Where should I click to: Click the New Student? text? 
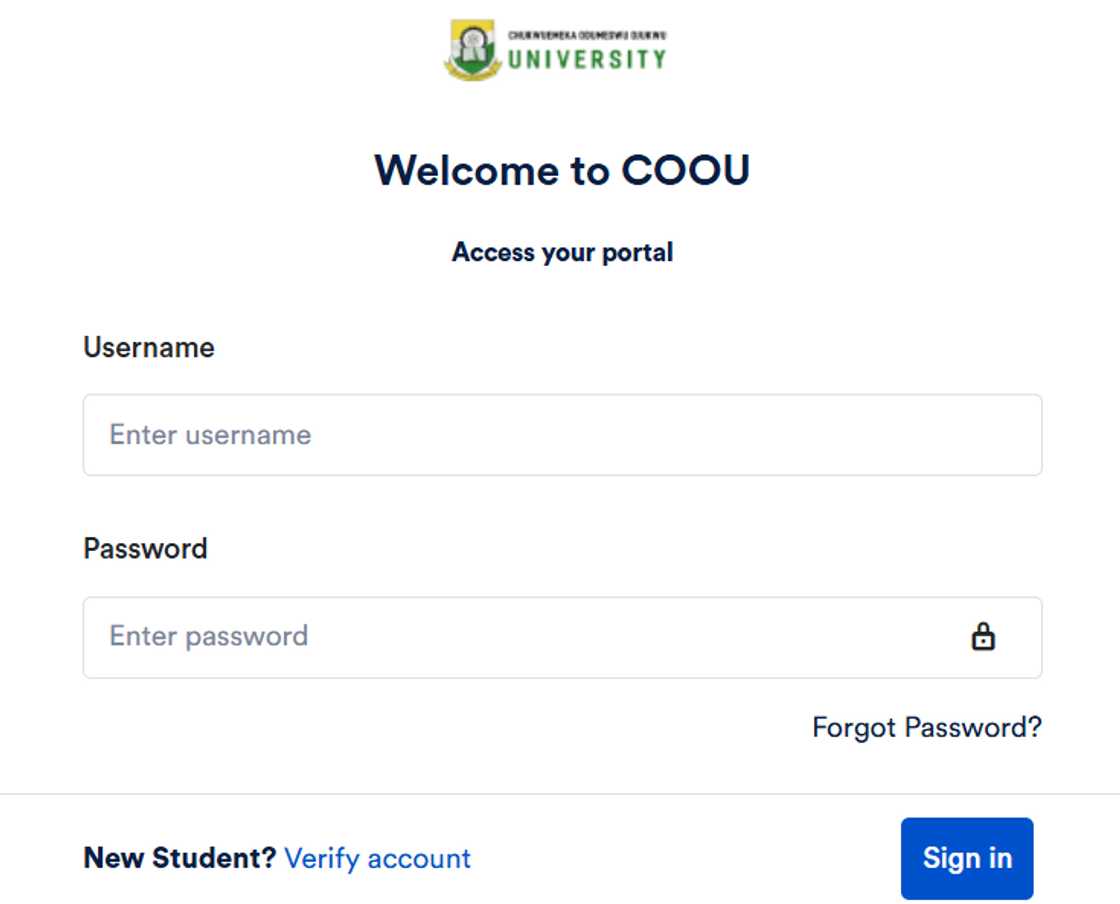(x=179, y=859)
